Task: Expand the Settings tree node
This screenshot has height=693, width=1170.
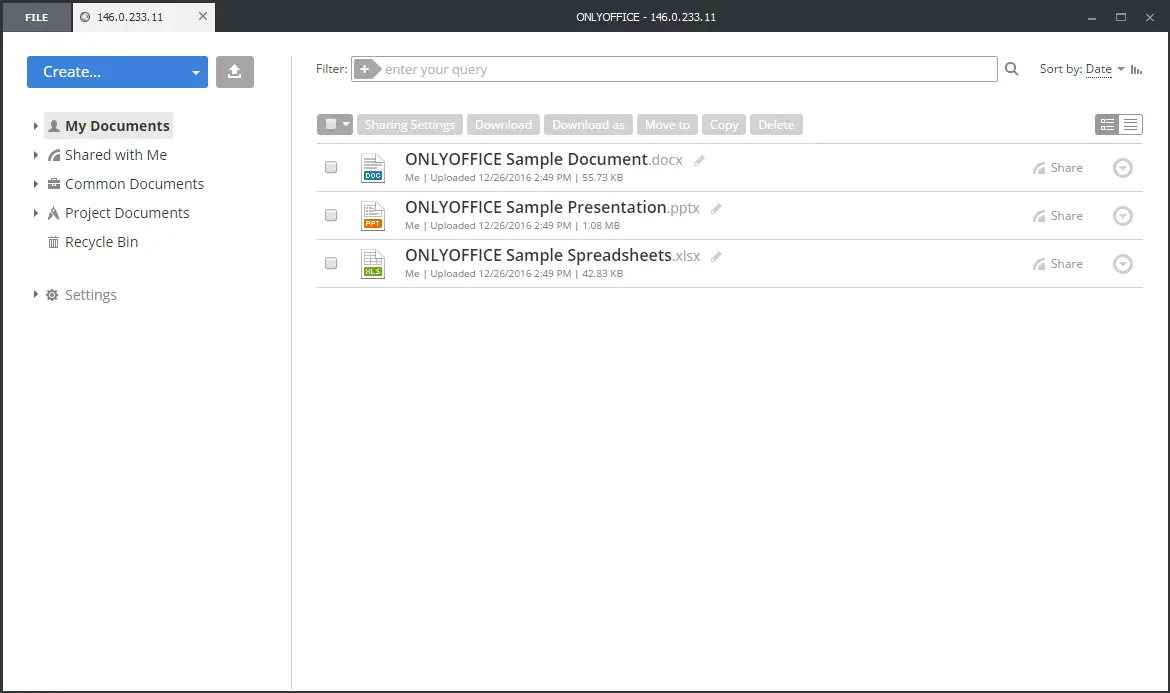Action: pyautogui.click(x=35, y=295)
